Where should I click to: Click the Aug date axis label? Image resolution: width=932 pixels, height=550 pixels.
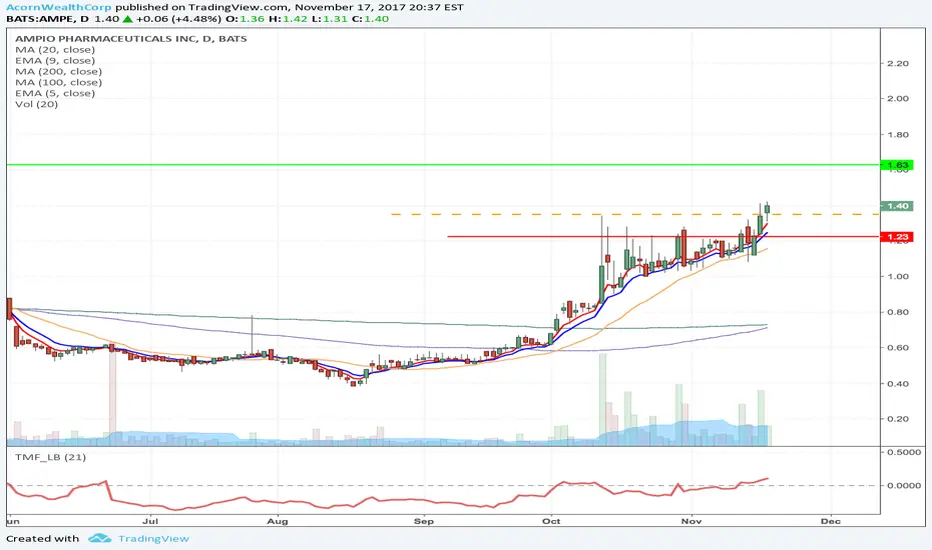pyautogui.click(x=278, y=521)
